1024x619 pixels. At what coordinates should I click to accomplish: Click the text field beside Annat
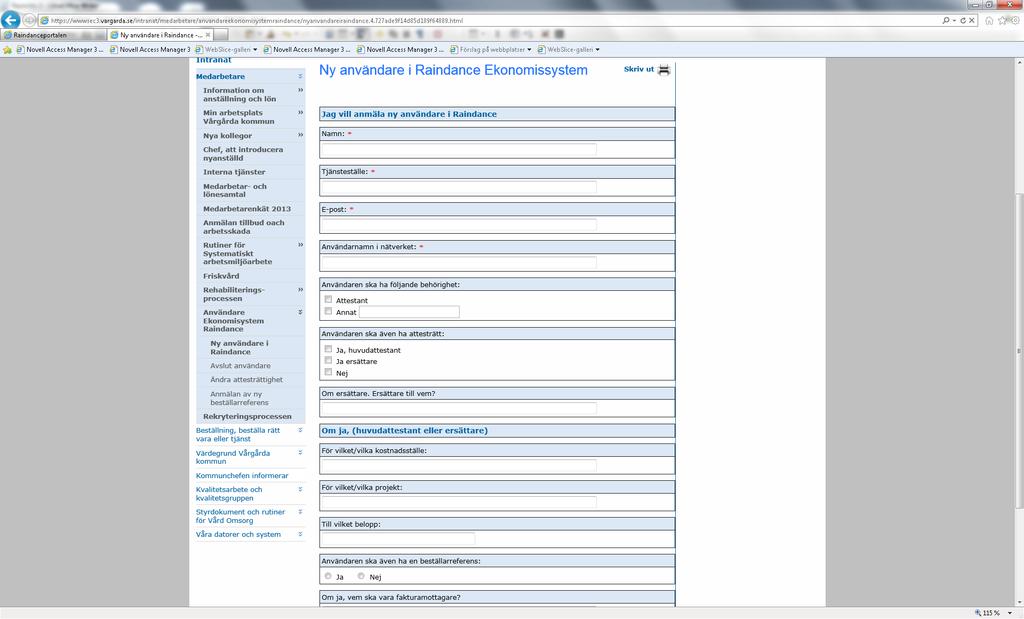pos(409,312)
